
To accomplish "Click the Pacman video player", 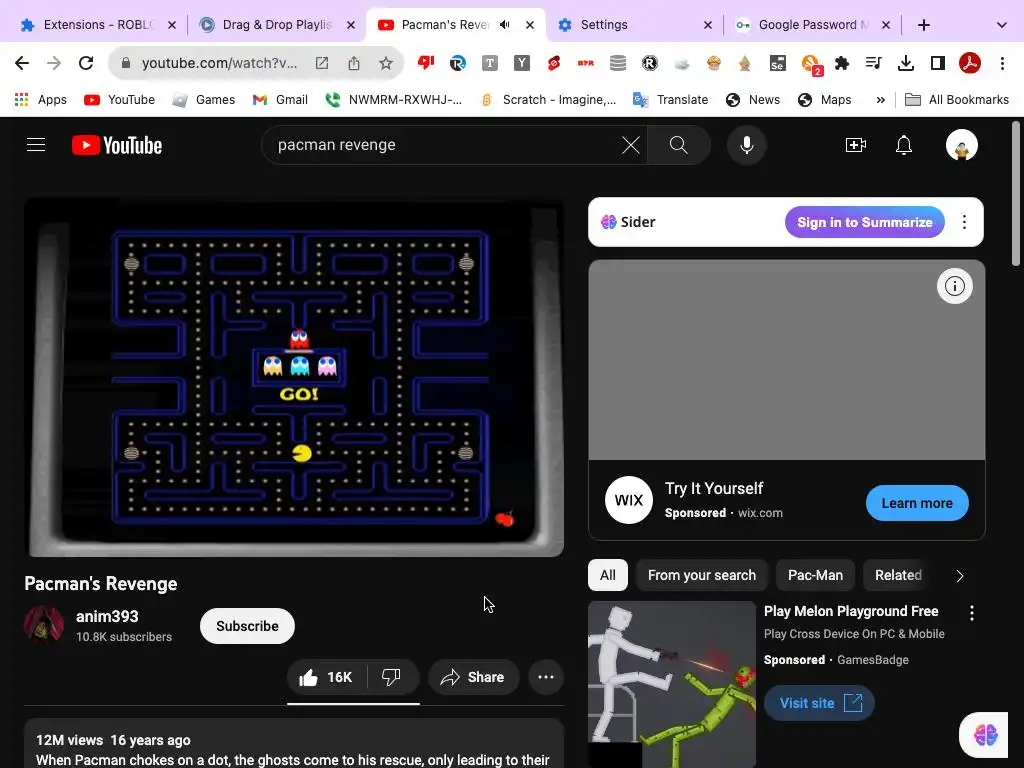I will pos(294,377).
